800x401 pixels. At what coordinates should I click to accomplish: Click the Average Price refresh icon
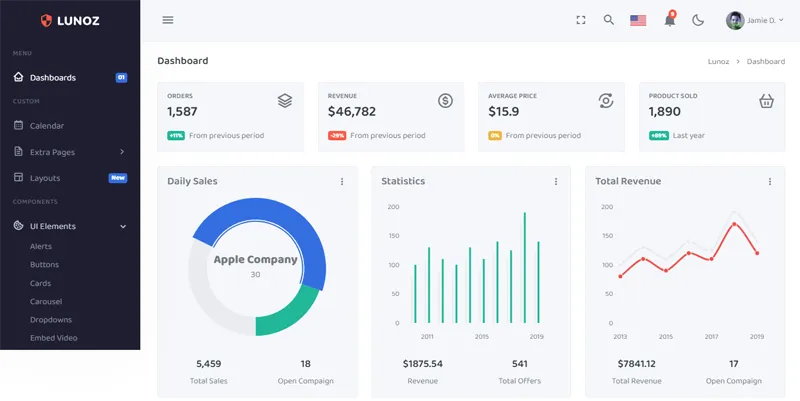[605, 100]
